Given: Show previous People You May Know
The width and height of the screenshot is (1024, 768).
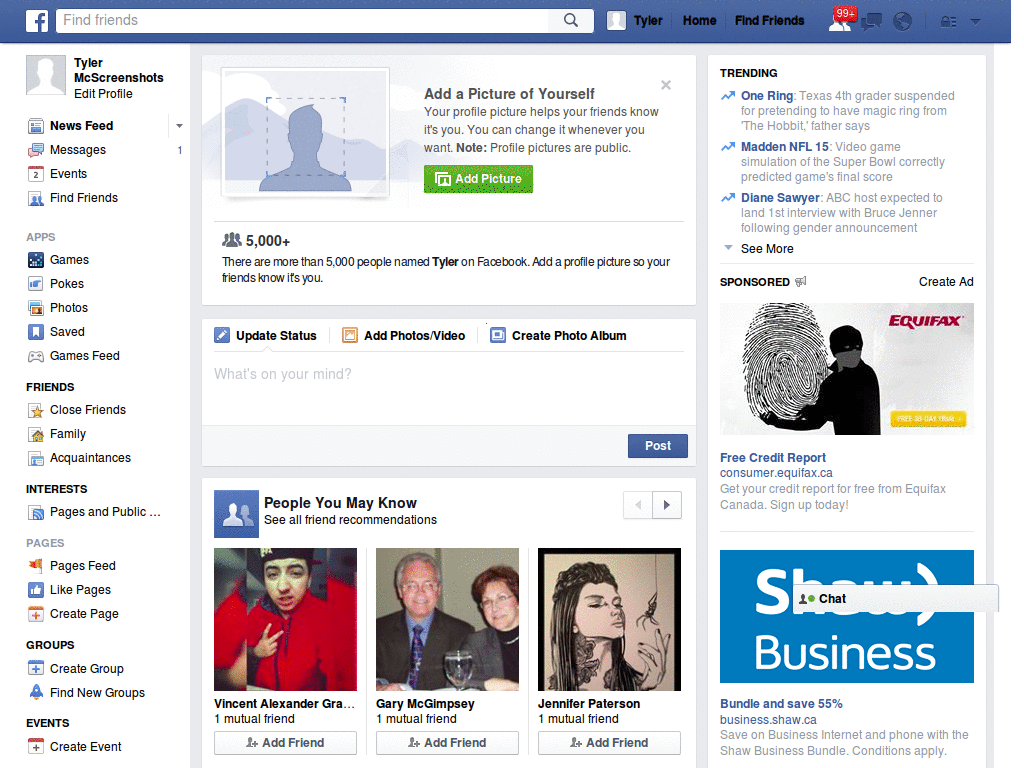Looking at the screenshot, I should pyautogui.click(x=638, y=505).
